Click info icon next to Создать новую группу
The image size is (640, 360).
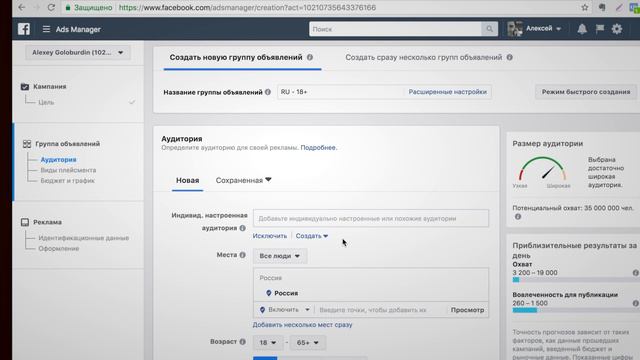point(310,57)
